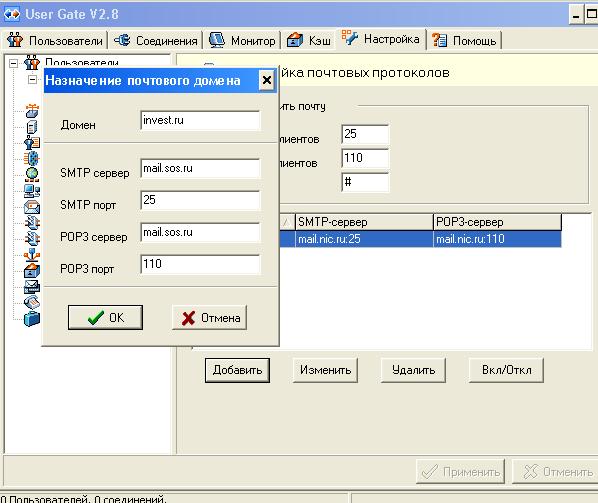Click the Соединения plug icon in toolbar
Screen dimensions: 598x503
point(122,40)
